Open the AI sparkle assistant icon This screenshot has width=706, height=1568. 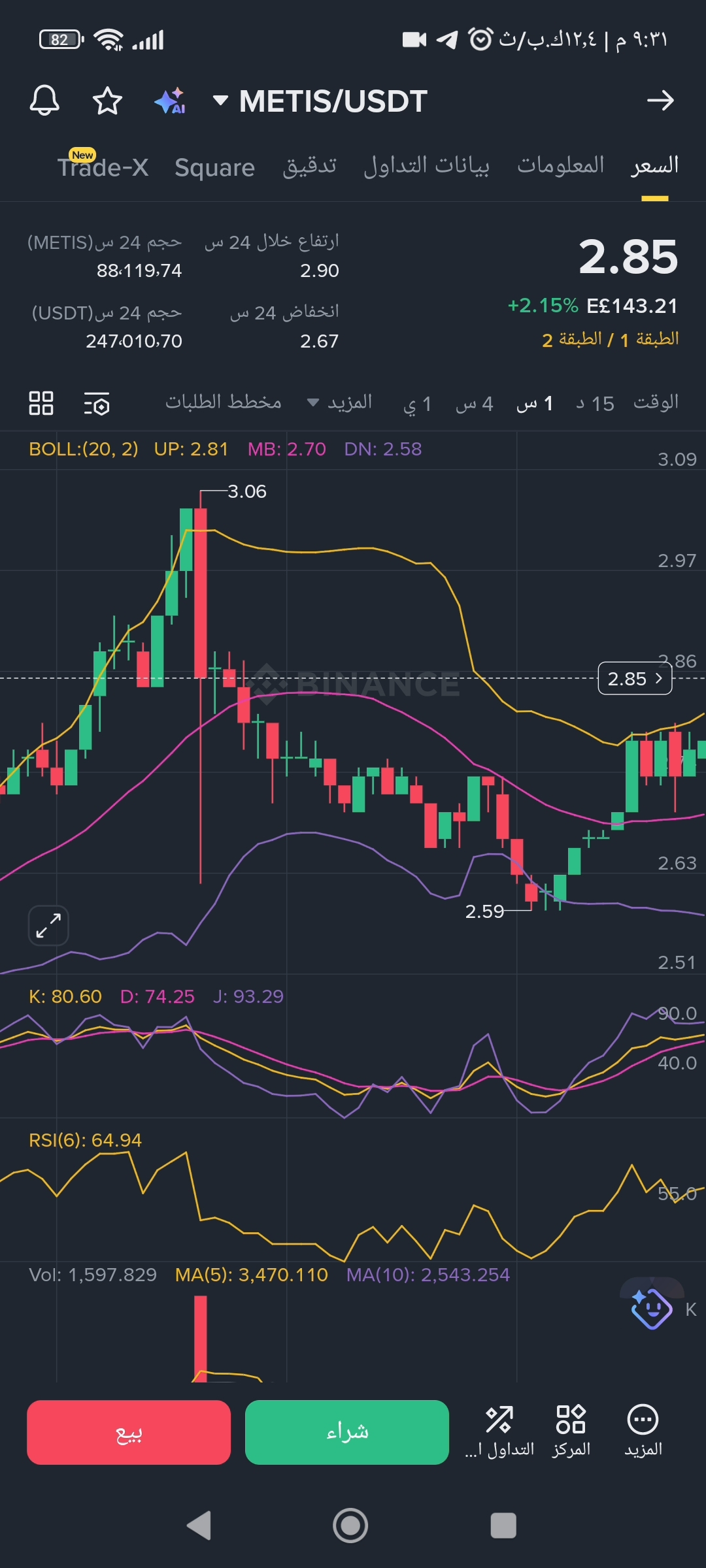pyautogui.click(x=170, y=101)
